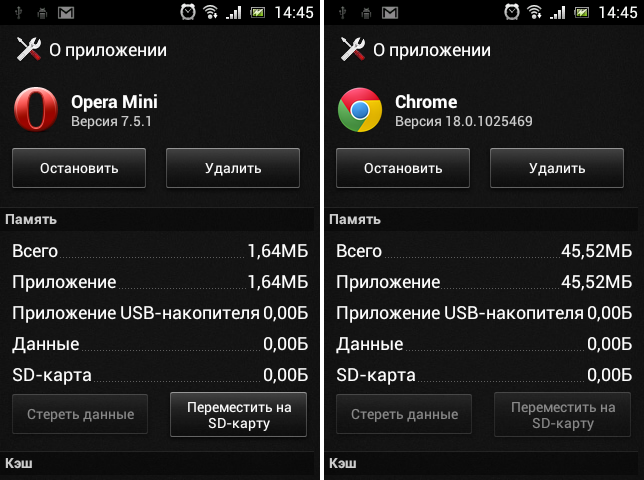The image size is (644, 480).
Task: Tap Wi-Fi icon in right status bar
Action: tap(534, 13)
